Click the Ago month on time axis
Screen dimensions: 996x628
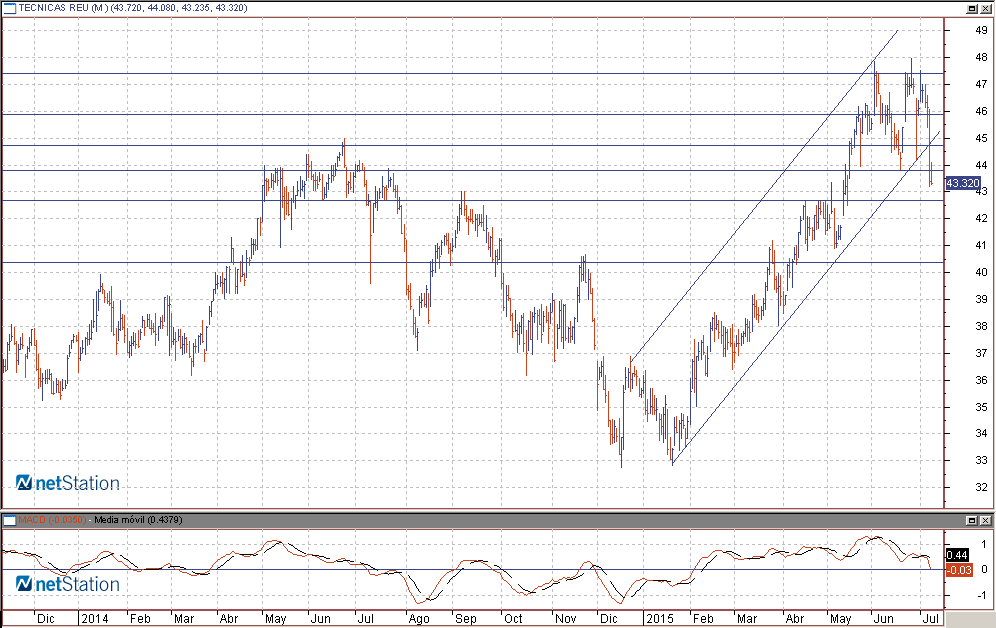coord(418,619)
